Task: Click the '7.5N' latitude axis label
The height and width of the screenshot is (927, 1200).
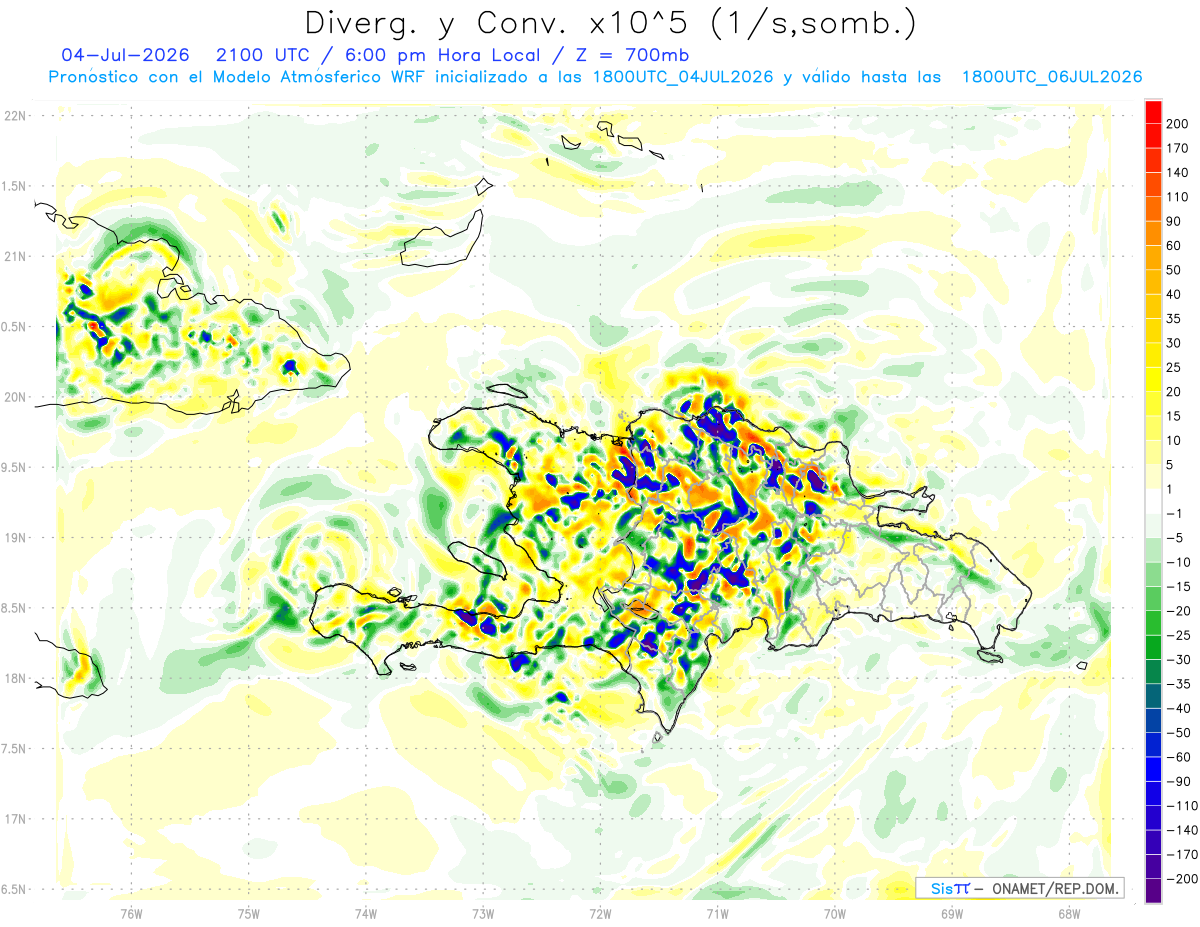Action: click(14, 749)
